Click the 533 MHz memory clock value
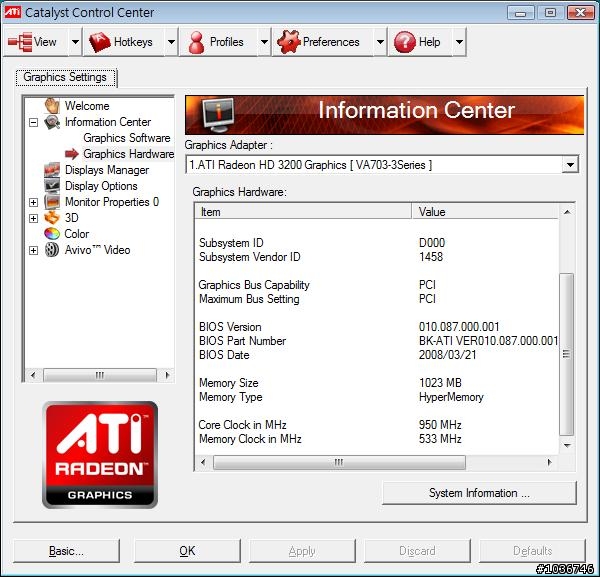Viewport: 600px width, 577px height. click(440, 439)
